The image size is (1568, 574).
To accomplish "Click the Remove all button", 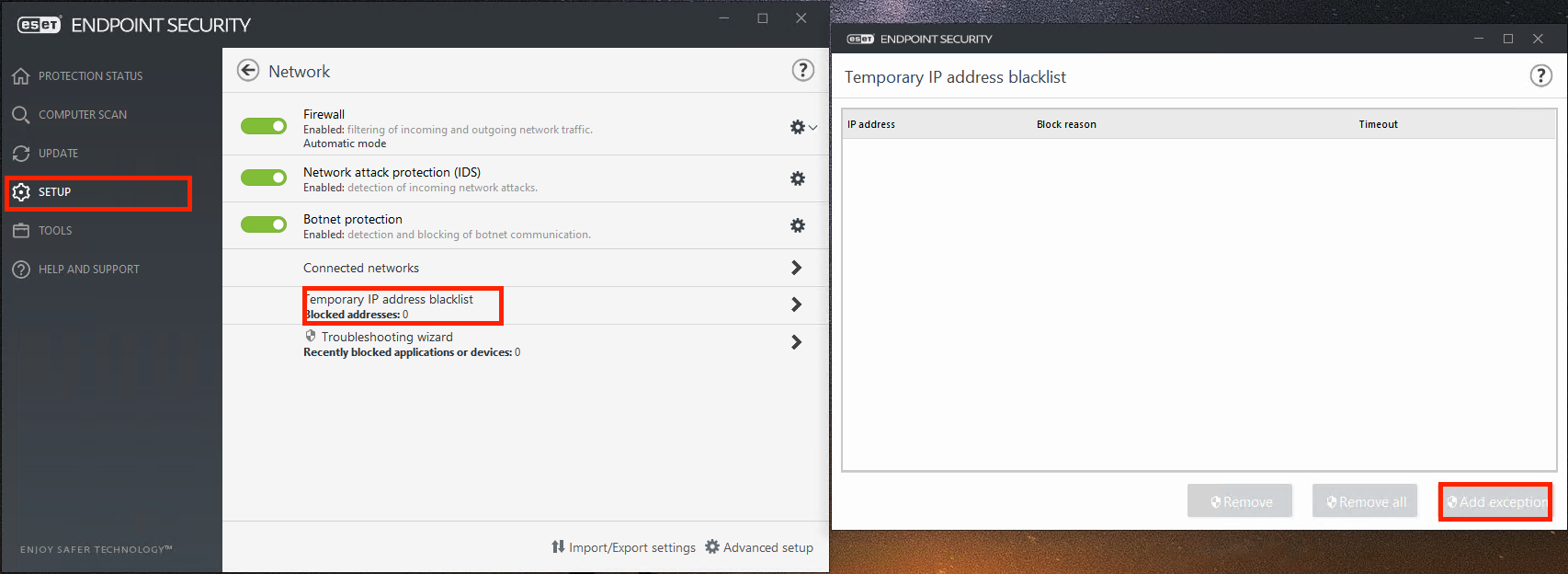I will tap(1365, 501).
